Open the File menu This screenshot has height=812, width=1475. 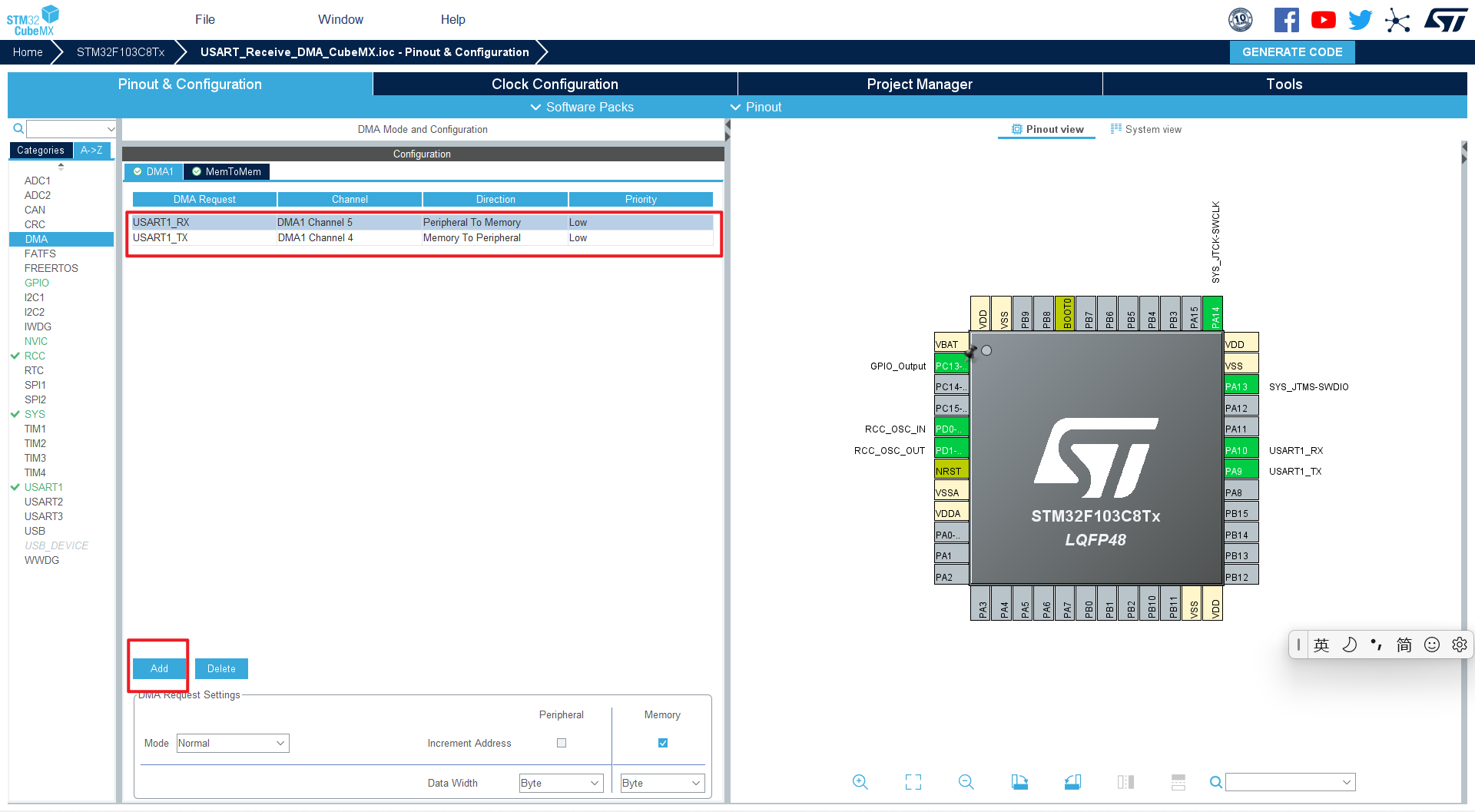[205, 19]
